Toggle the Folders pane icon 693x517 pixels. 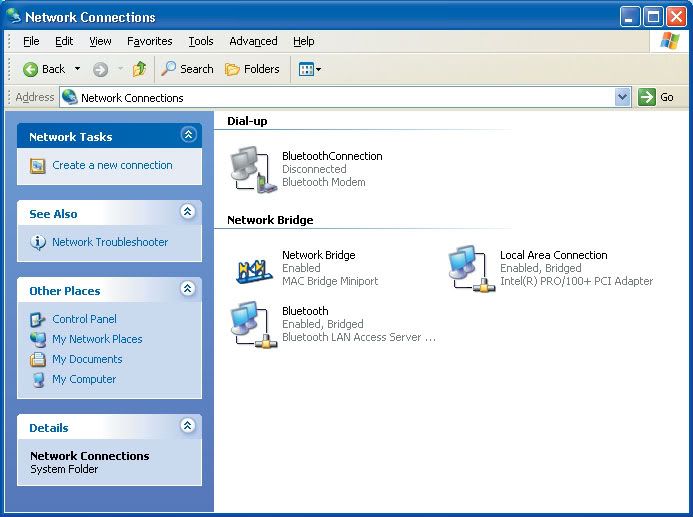[x=232, y=69]
